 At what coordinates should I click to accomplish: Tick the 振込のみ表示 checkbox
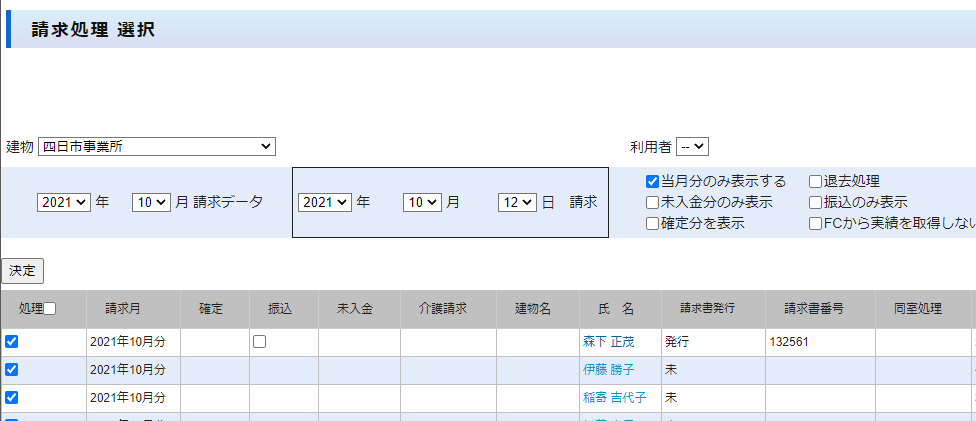[816, 203]
